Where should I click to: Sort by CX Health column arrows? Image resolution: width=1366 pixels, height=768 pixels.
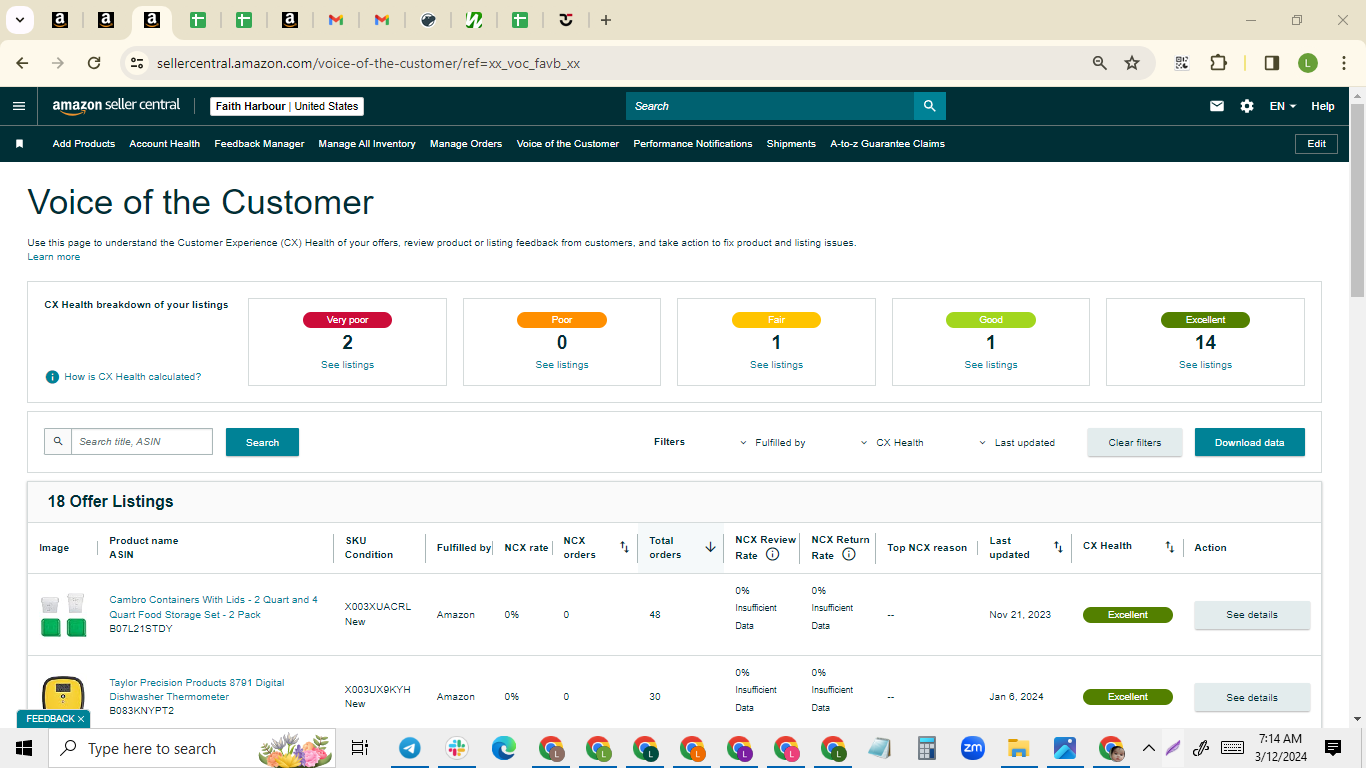coord(1169,547)
